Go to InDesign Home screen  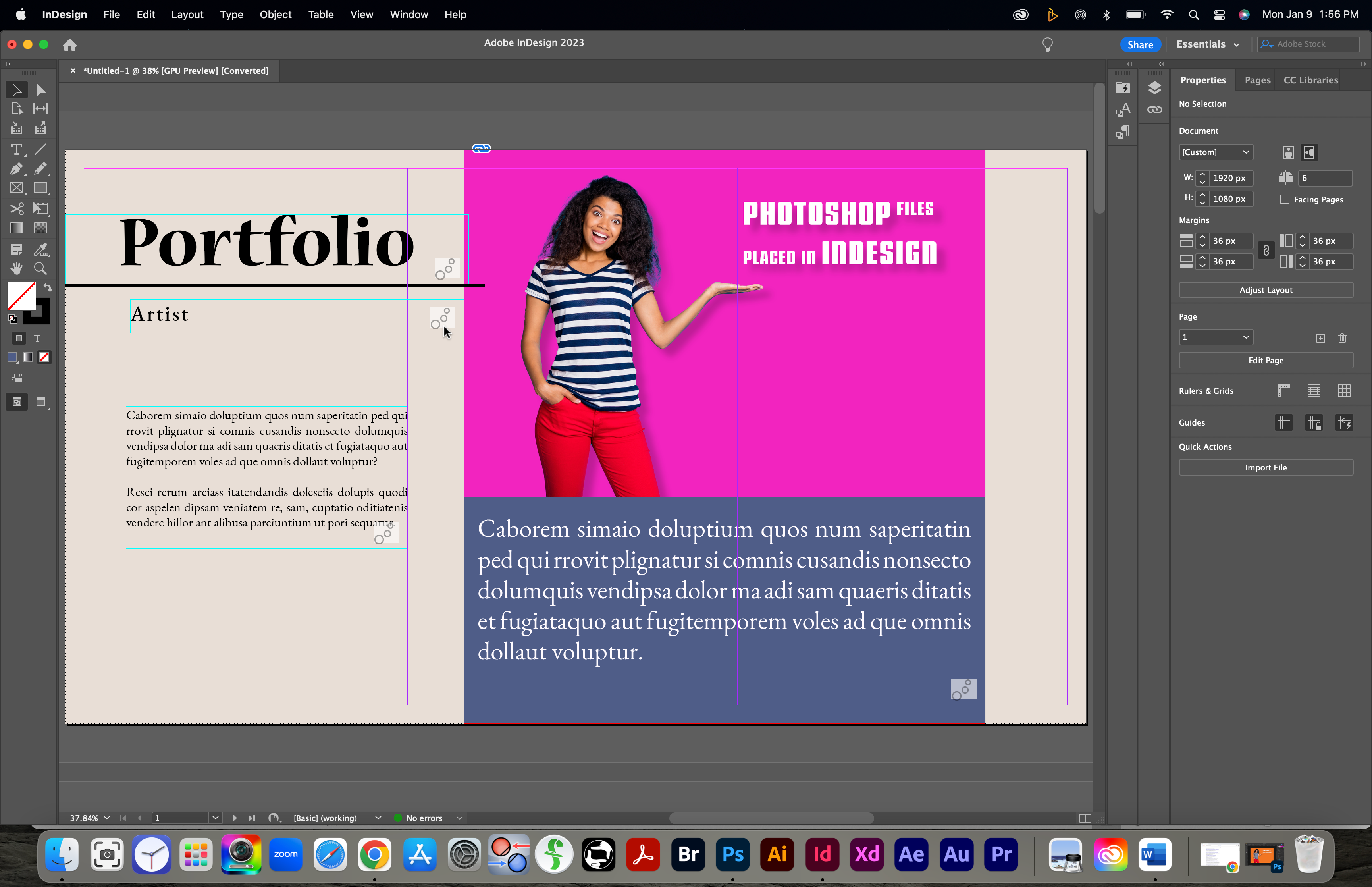[69, 45]
